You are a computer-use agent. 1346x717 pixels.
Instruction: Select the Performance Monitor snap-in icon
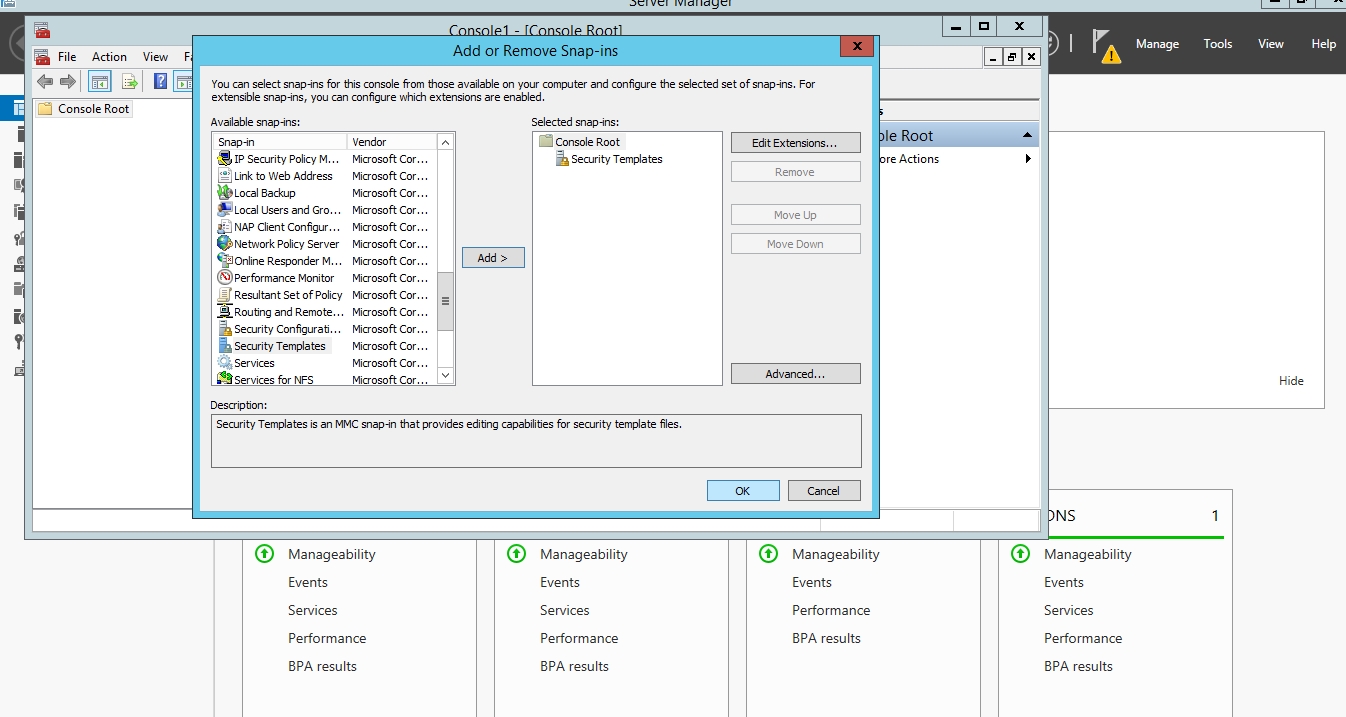click(x=225, y=278)
